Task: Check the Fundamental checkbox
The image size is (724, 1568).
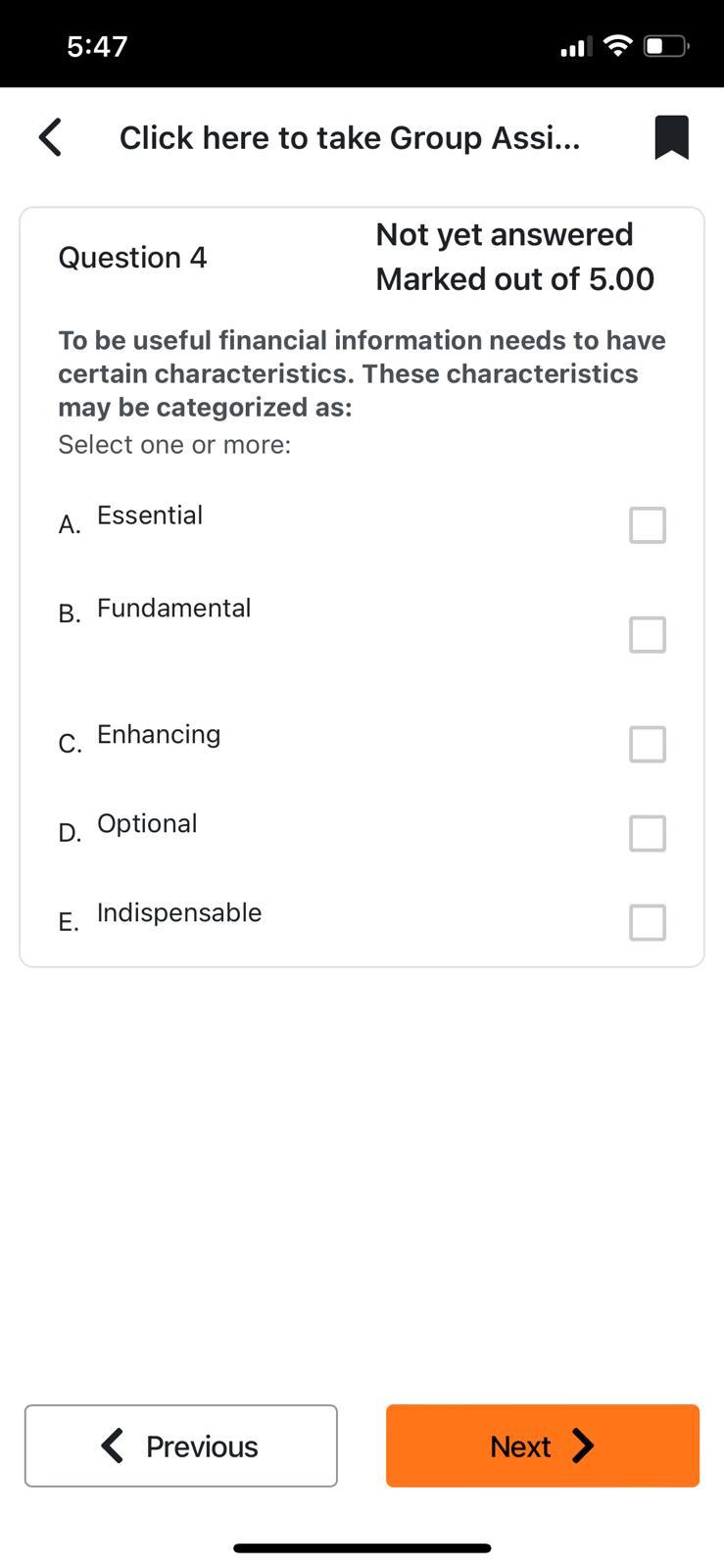Action: pyautogui.click(x=648, y=635)
